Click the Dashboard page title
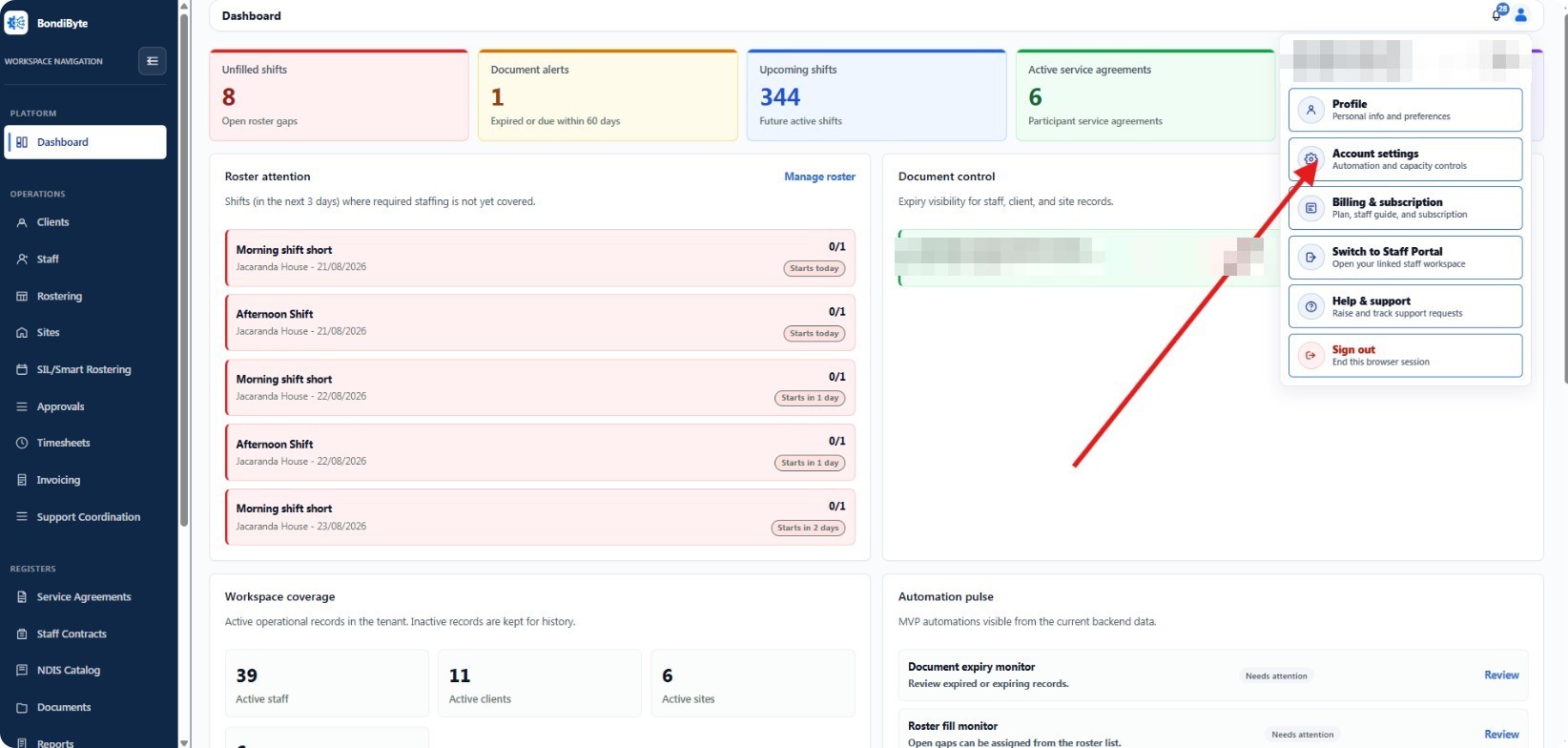The image size is (1568, 748). click(251, 16)
